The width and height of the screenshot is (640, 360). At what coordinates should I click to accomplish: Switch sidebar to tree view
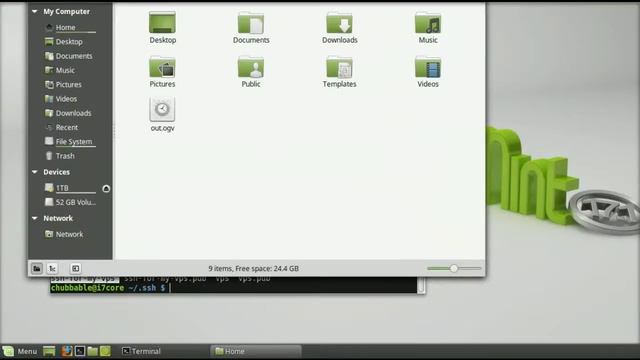coord(52,269)
